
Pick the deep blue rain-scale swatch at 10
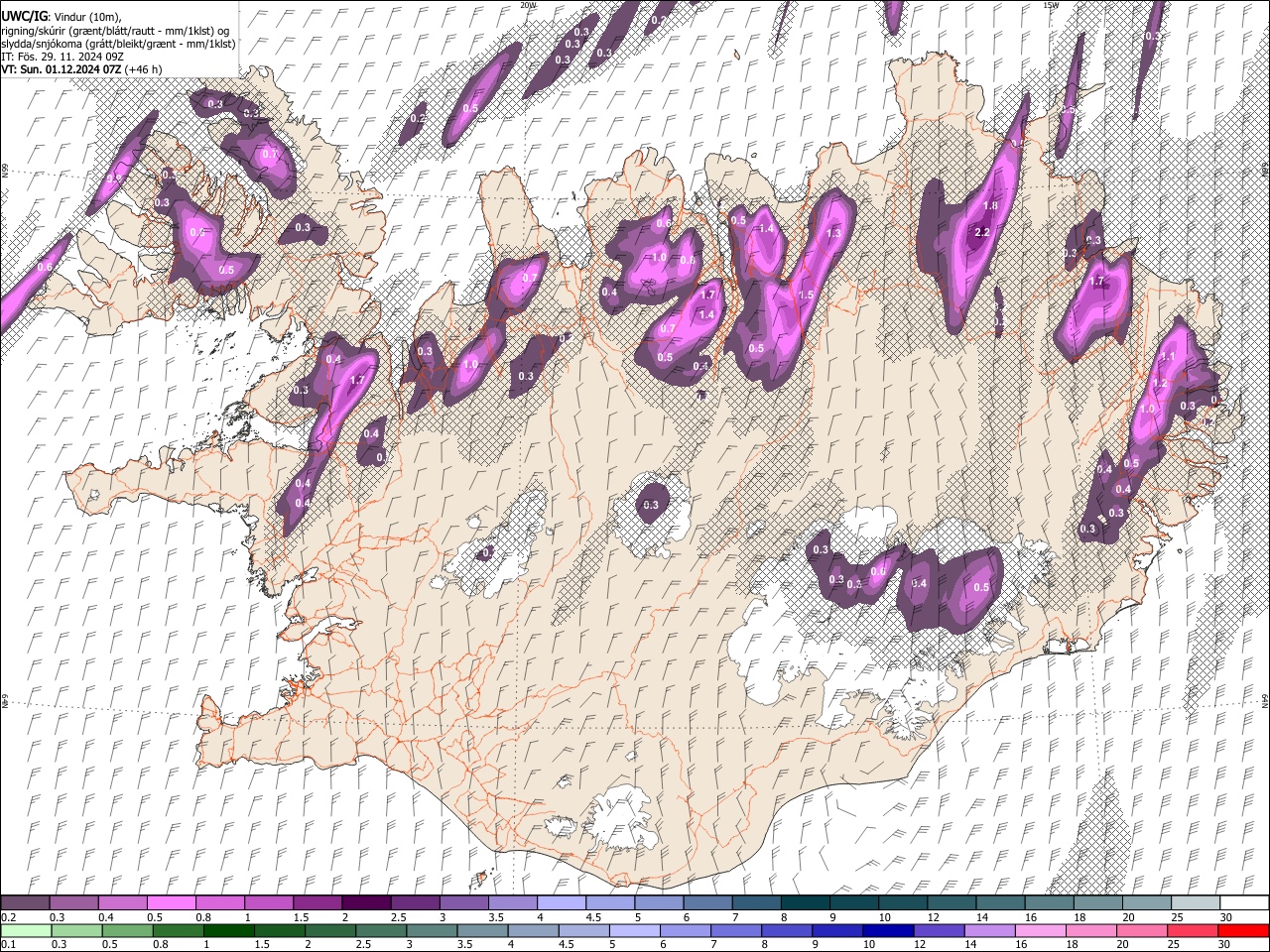click(x=888, y=930)
